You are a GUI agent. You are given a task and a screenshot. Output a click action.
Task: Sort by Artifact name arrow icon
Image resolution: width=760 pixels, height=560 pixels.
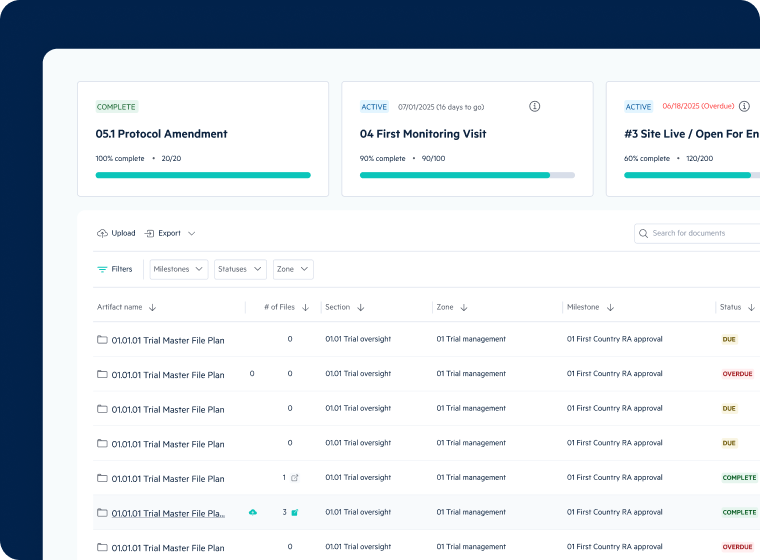153,307
